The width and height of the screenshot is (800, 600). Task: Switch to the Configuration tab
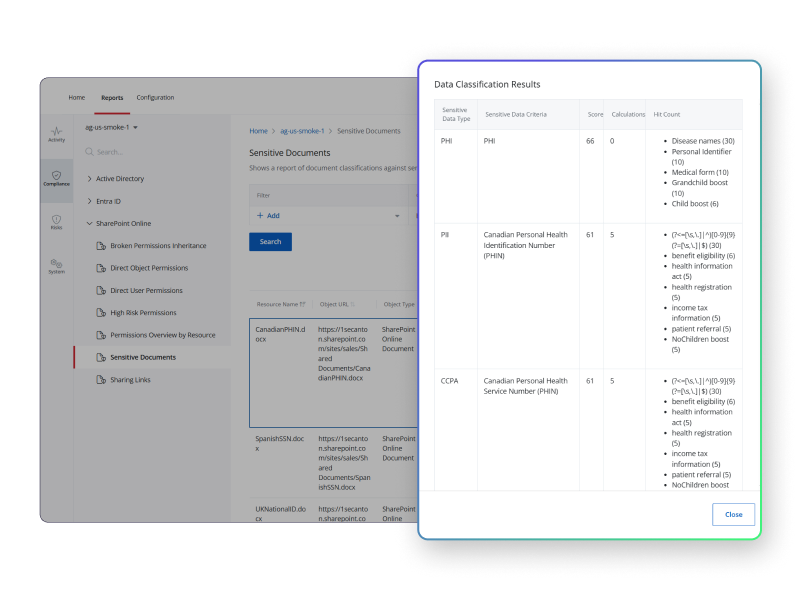155,97
